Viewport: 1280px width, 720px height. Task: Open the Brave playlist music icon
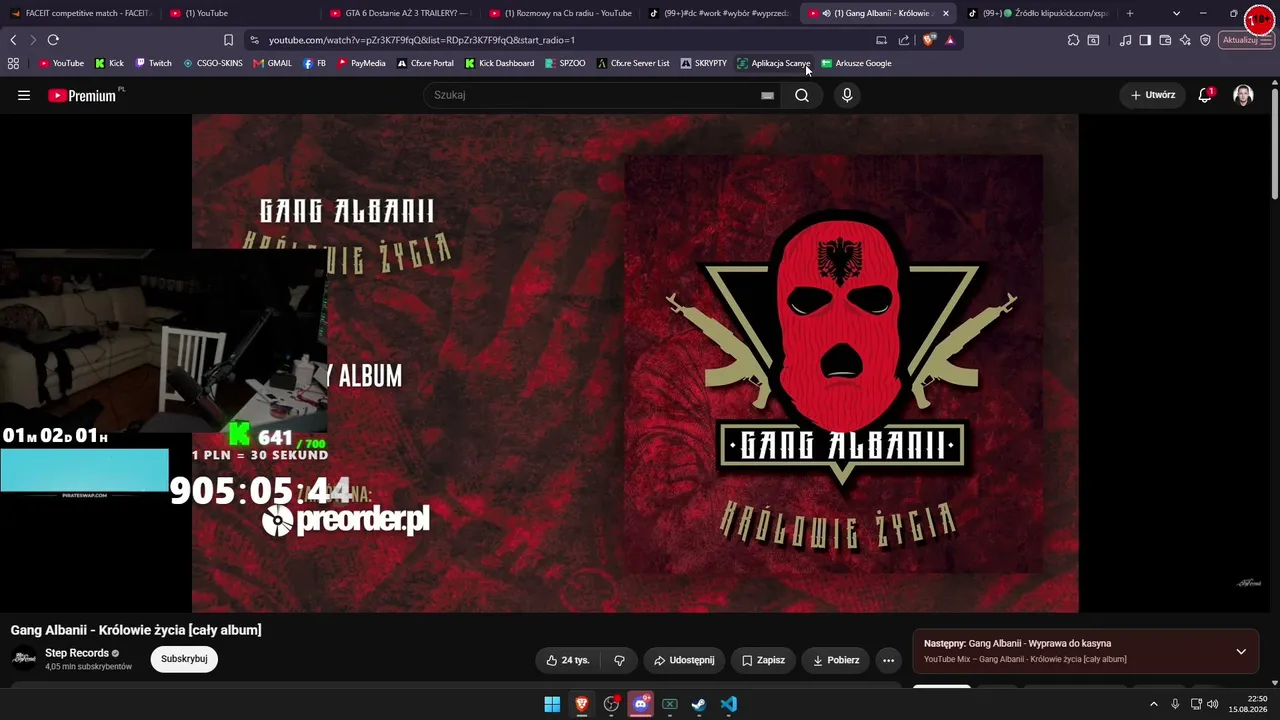pyautogui.click(x=1126, y=40)
